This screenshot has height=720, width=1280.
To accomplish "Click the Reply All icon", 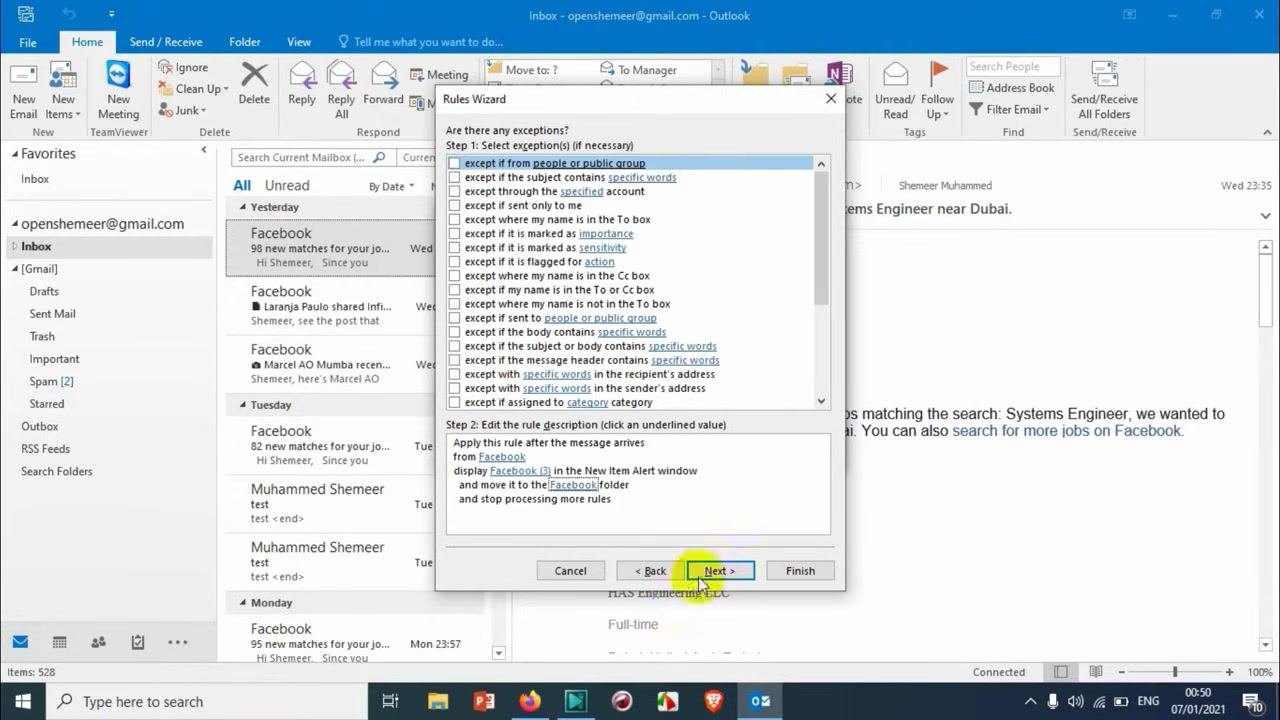I will coord(341,76).
